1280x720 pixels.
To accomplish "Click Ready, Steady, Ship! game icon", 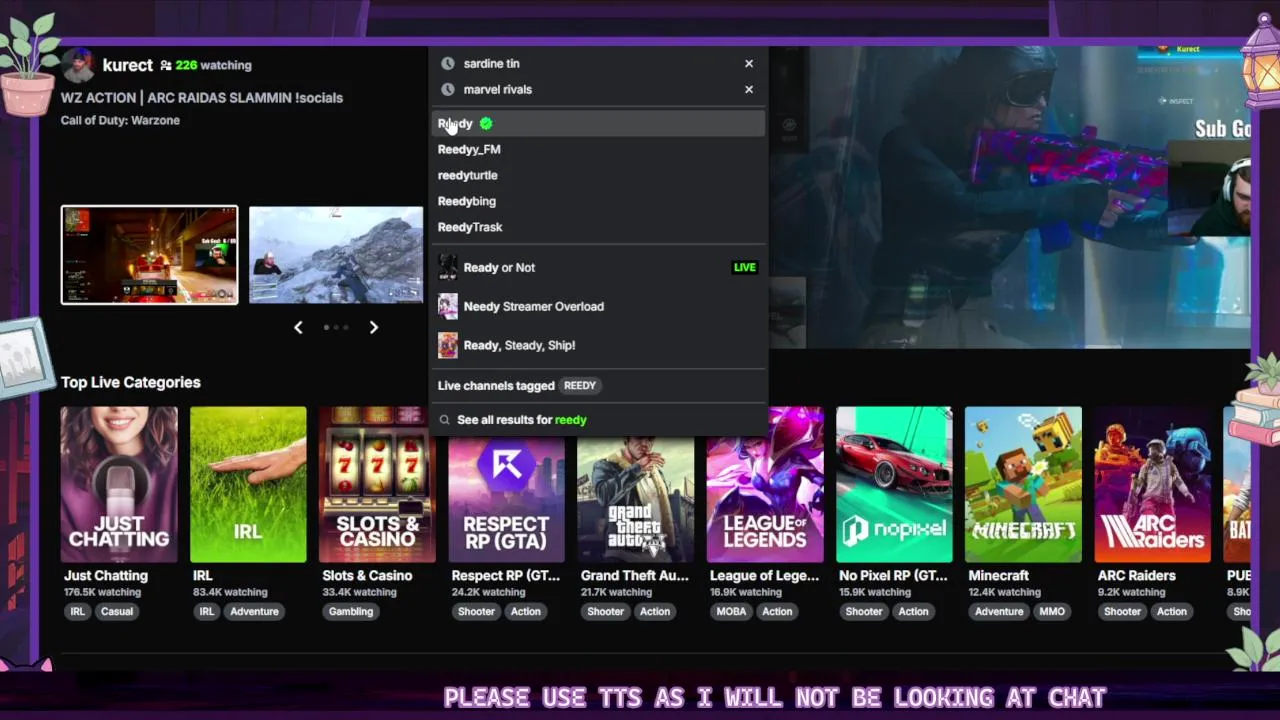I will point(448,345).
